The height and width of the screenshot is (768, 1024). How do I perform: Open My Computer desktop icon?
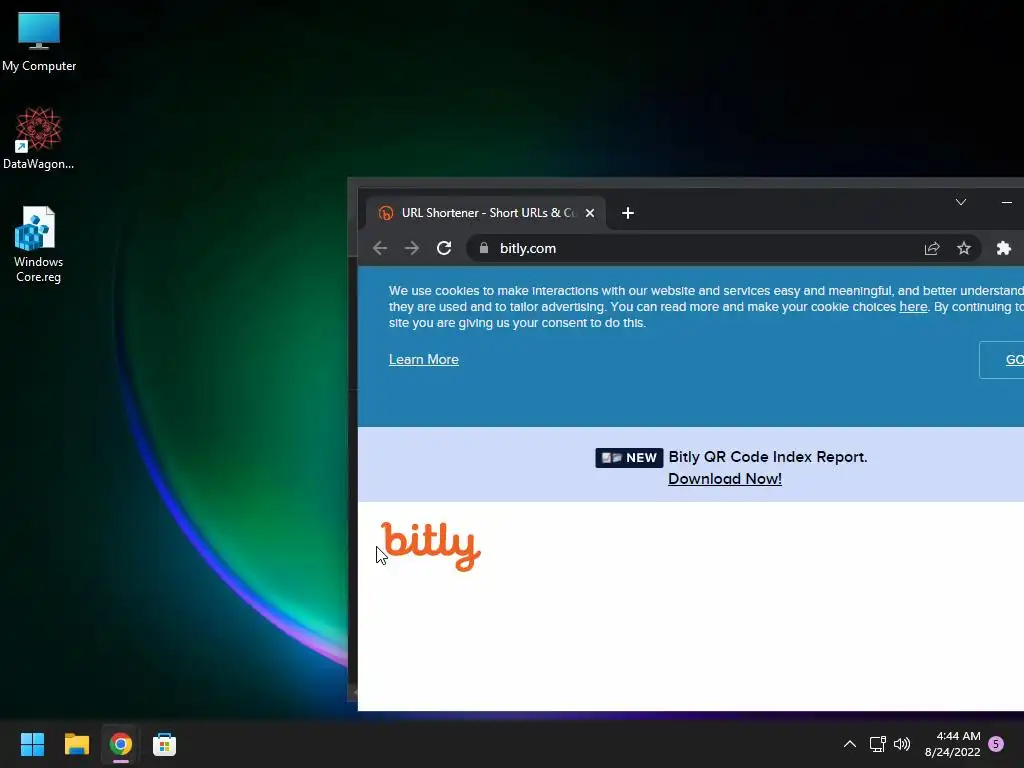click(x=39, y=42)
